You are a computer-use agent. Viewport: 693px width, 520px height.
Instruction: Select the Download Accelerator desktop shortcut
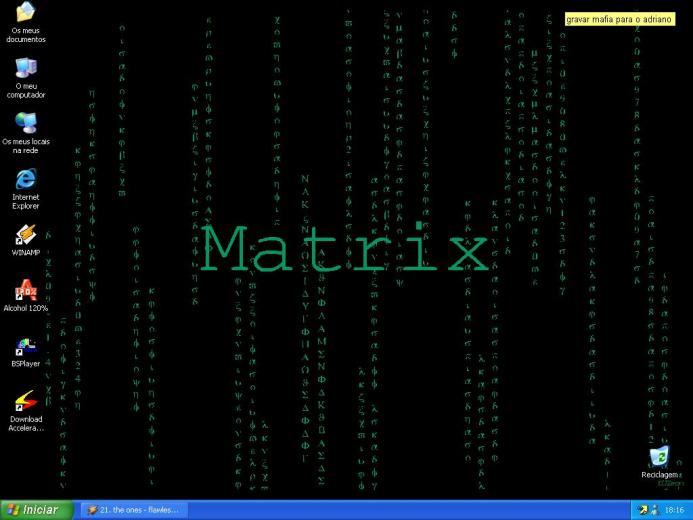click(26, 401)
